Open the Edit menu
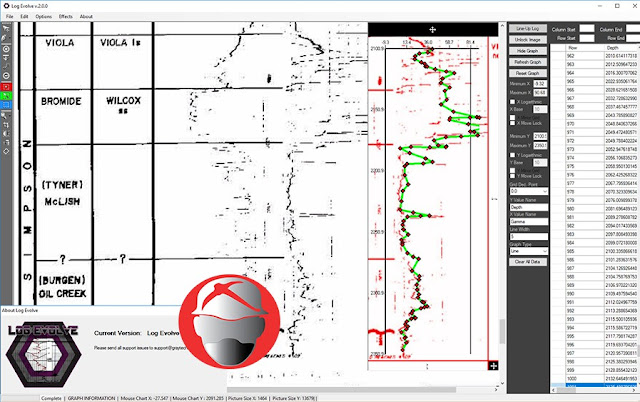The image size is (640, 402). tap(24, 17)
